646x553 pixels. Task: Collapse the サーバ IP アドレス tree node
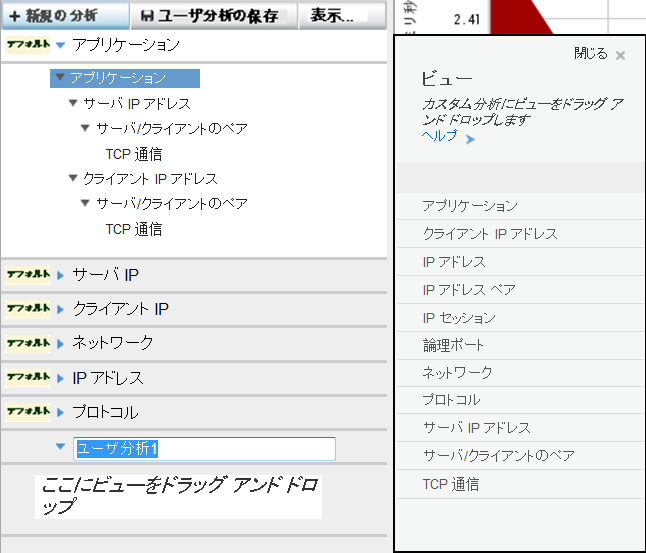point(73,103)
